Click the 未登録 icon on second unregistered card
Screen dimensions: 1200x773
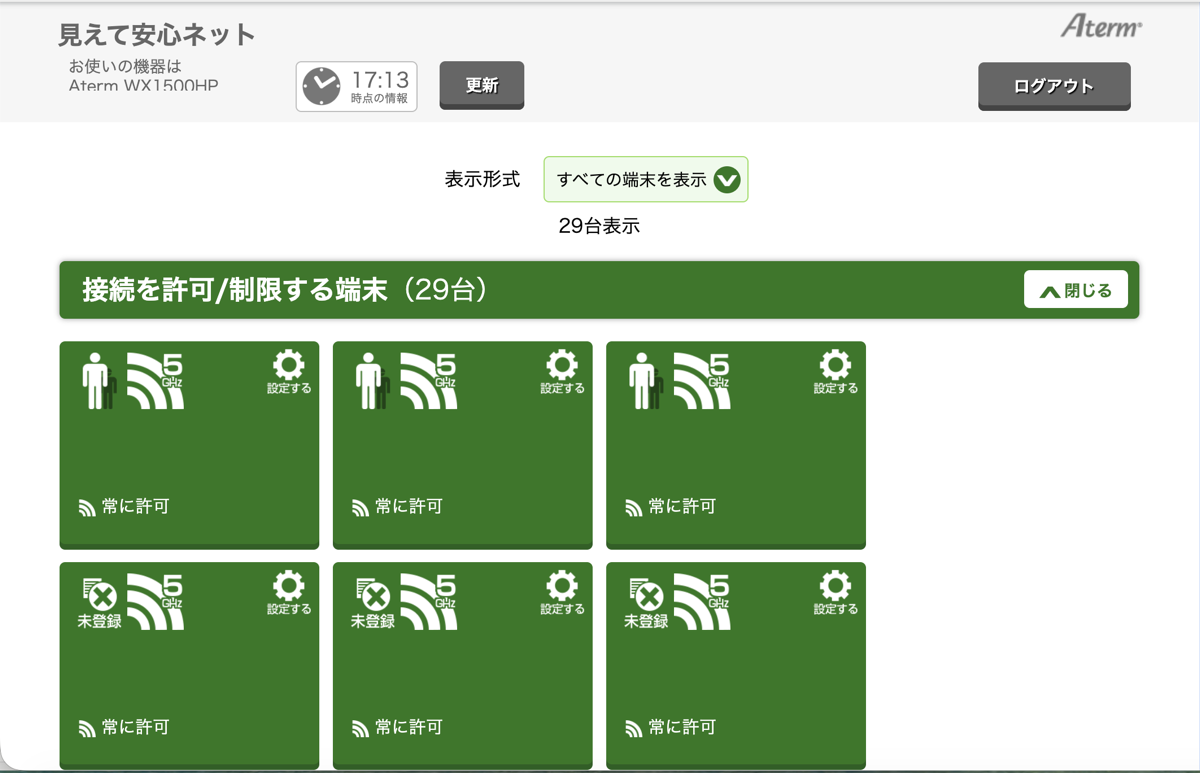(373, 603)
